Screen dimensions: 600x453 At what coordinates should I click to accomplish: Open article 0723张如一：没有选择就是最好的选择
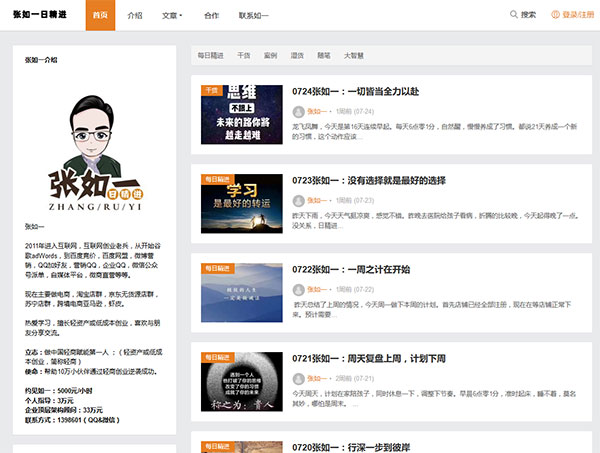(369, 181)
